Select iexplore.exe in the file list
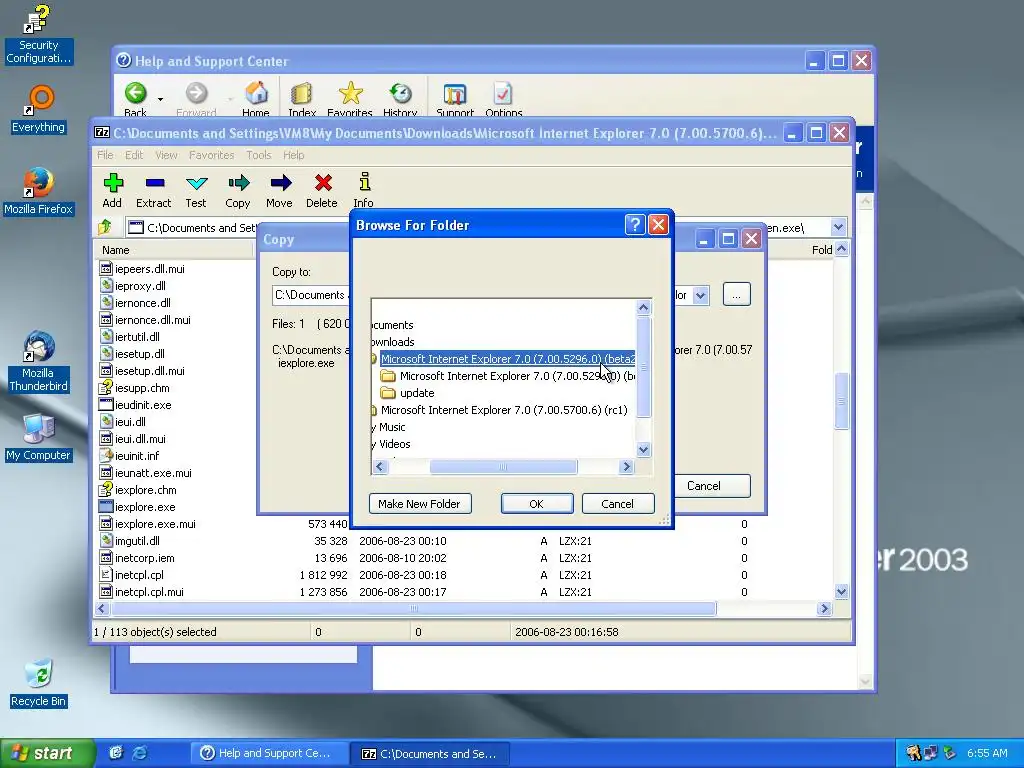This screenshot has height=768, width=1024. click(x=138, y=507)
